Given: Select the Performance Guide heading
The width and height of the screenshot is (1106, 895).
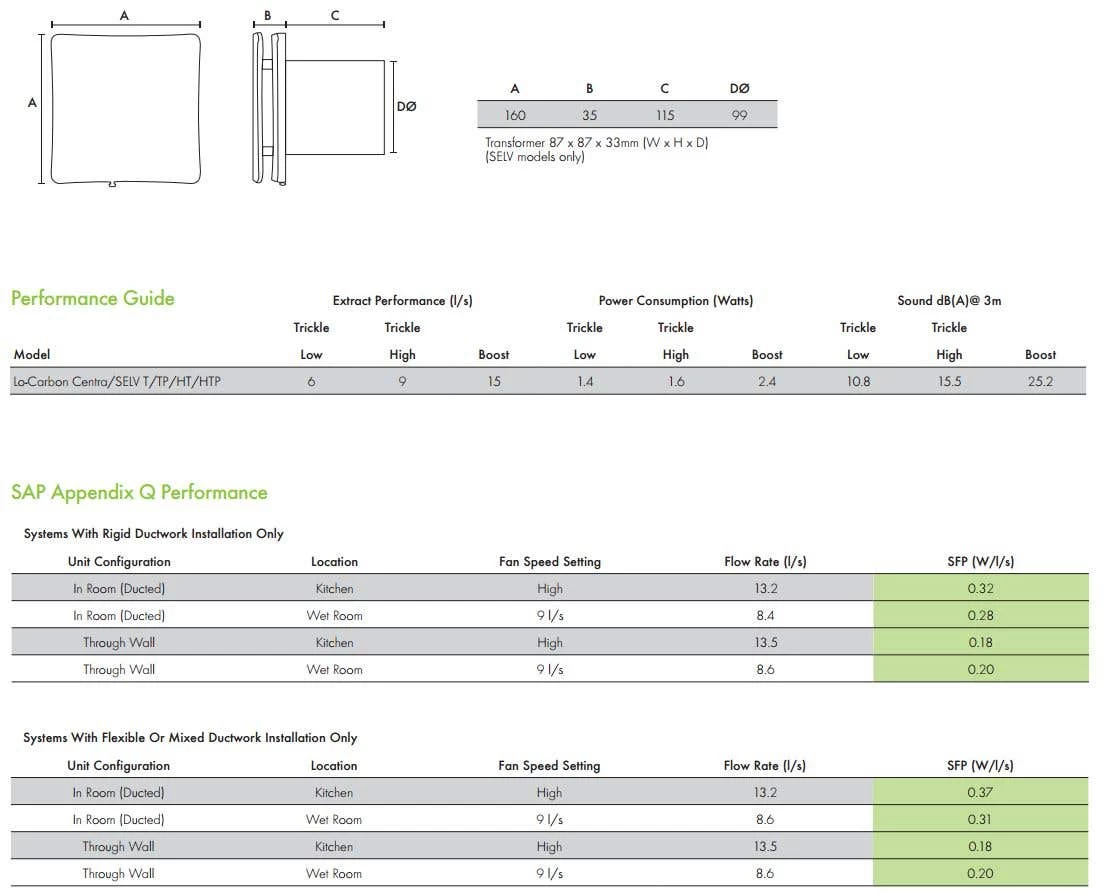Looking at the screenshot, I should coord(93,298).
